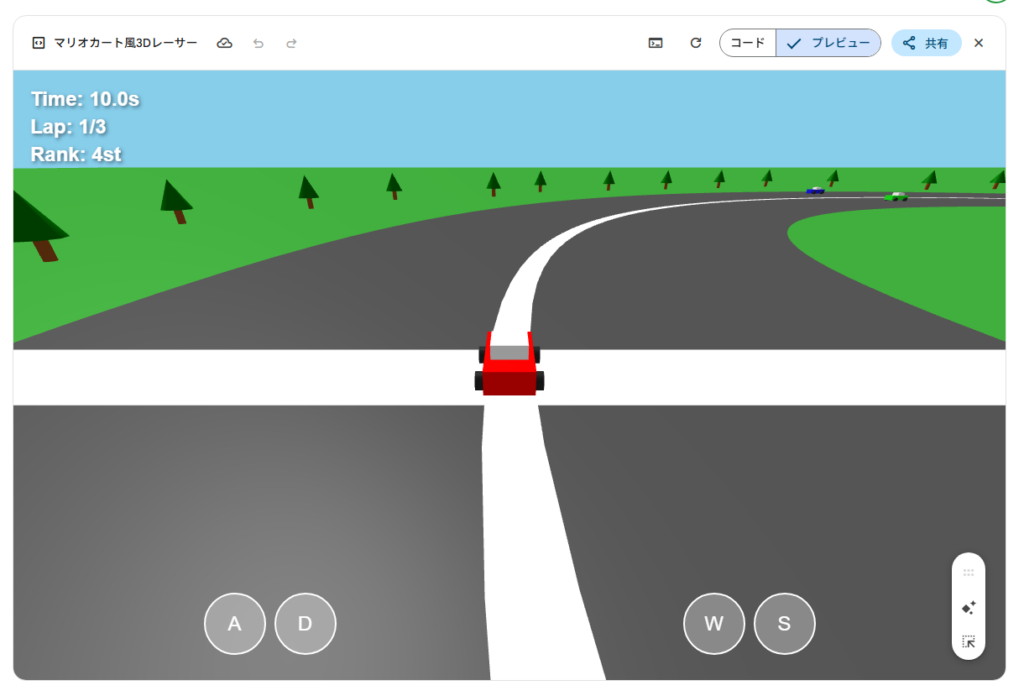
Task: Click the undo arrow in the header
Action: point(258,43)
